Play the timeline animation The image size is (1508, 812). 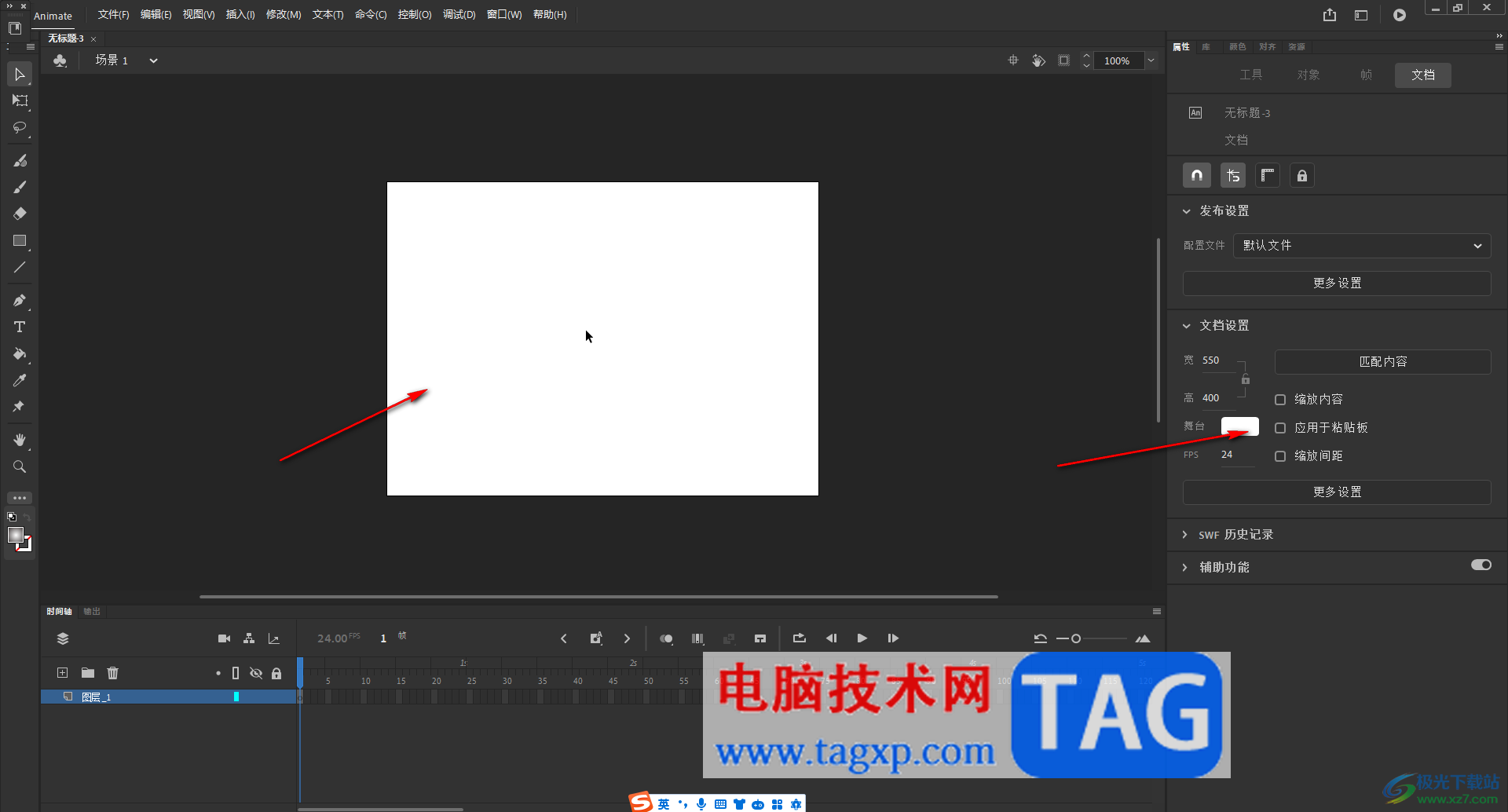[862, 638]
